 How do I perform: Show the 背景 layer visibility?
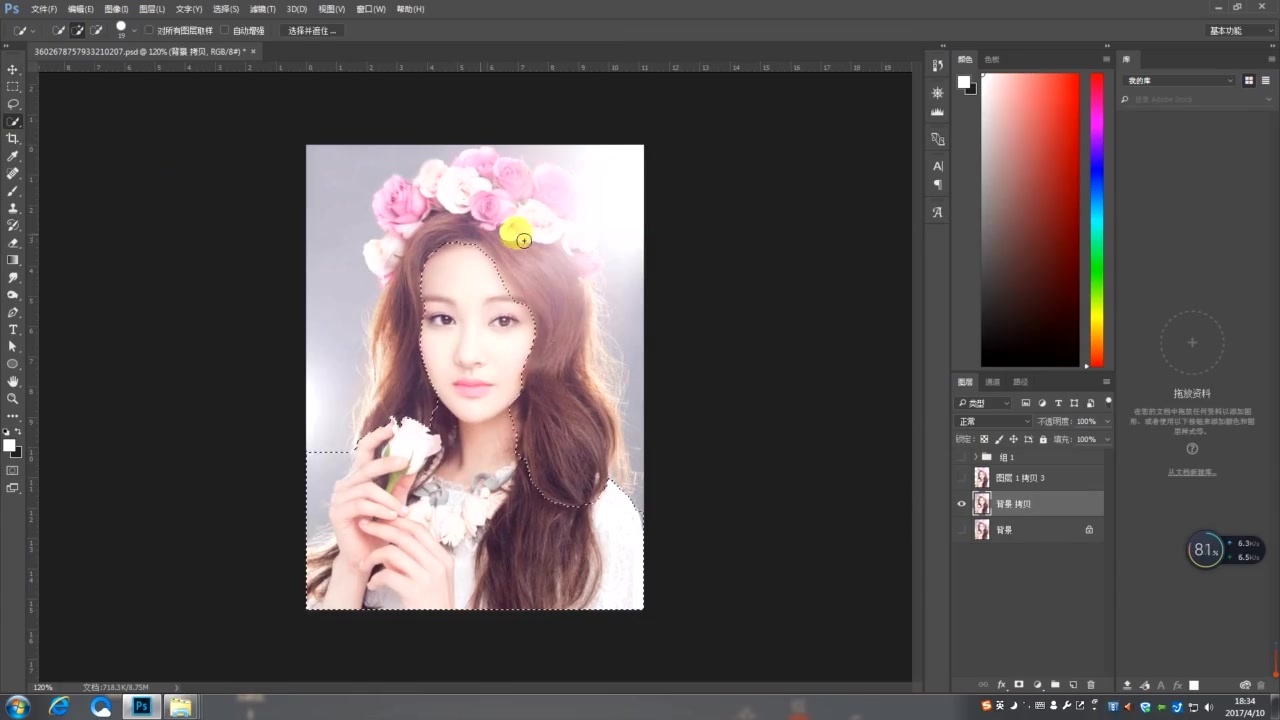point(962,530)
